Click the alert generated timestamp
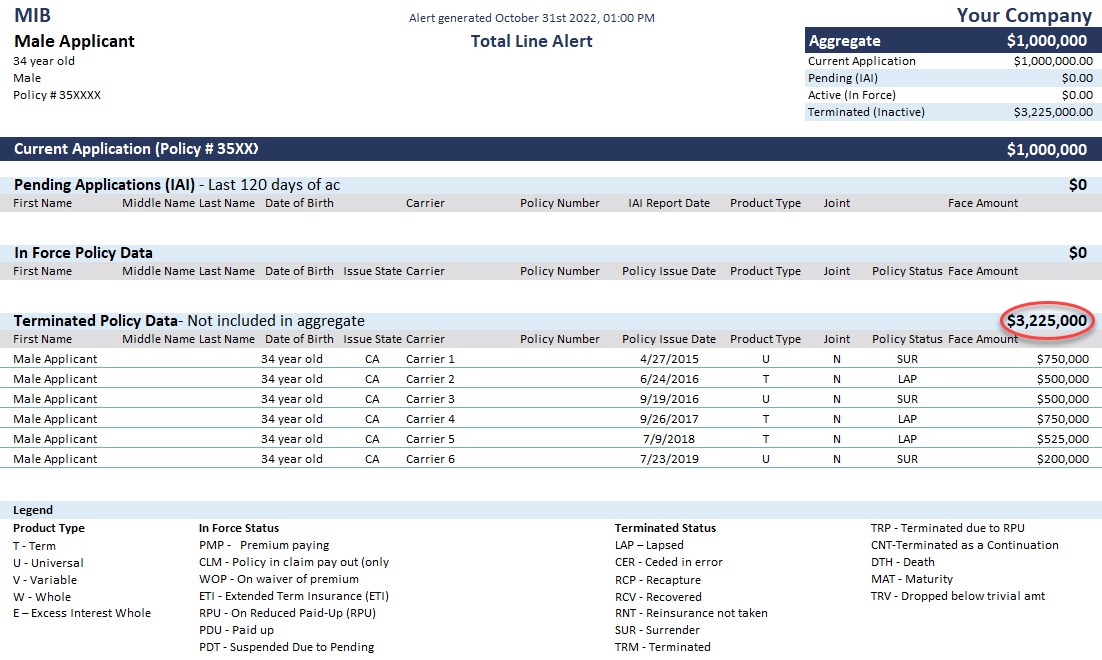Screen dimensions: 1102x660 tap(531, 18)
